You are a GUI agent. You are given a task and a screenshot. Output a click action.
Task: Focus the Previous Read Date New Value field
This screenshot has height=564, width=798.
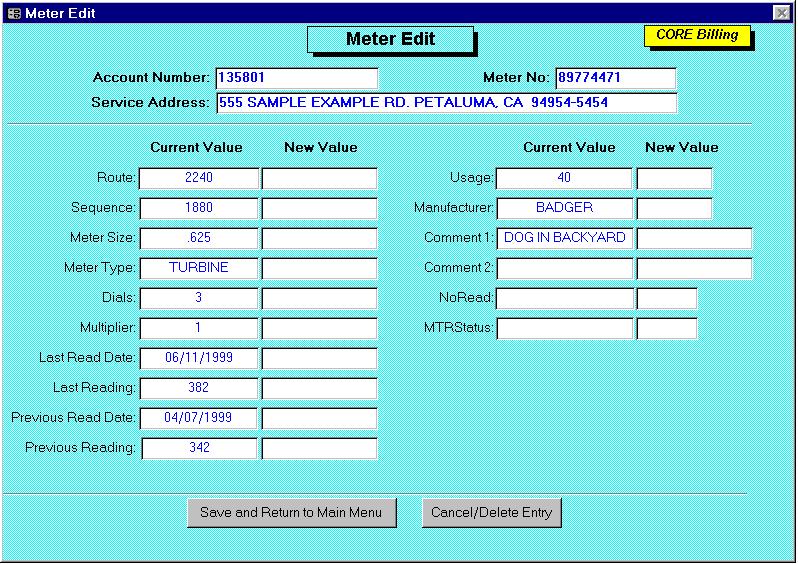320,419
